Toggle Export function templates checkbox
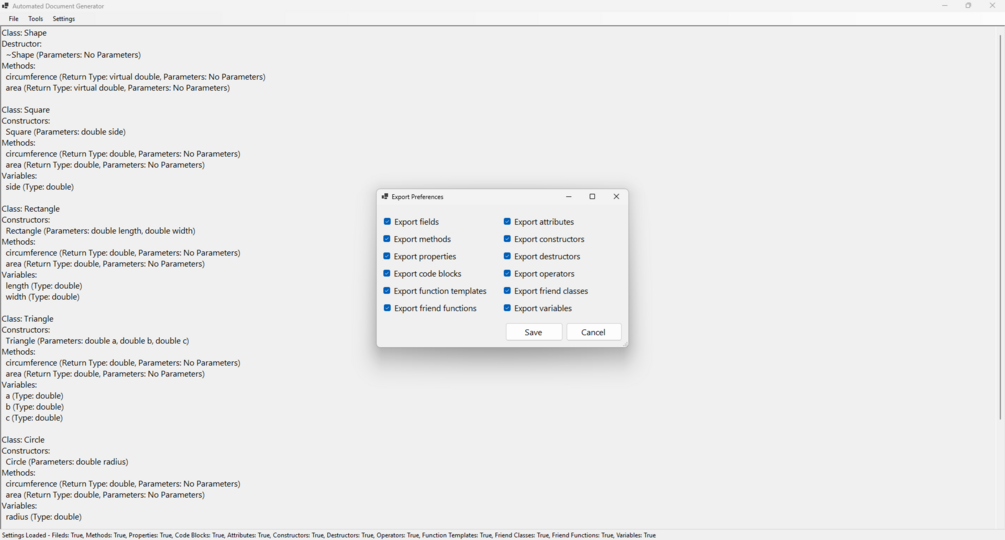Screen dimensions: 1005x540 pos(387,291)
